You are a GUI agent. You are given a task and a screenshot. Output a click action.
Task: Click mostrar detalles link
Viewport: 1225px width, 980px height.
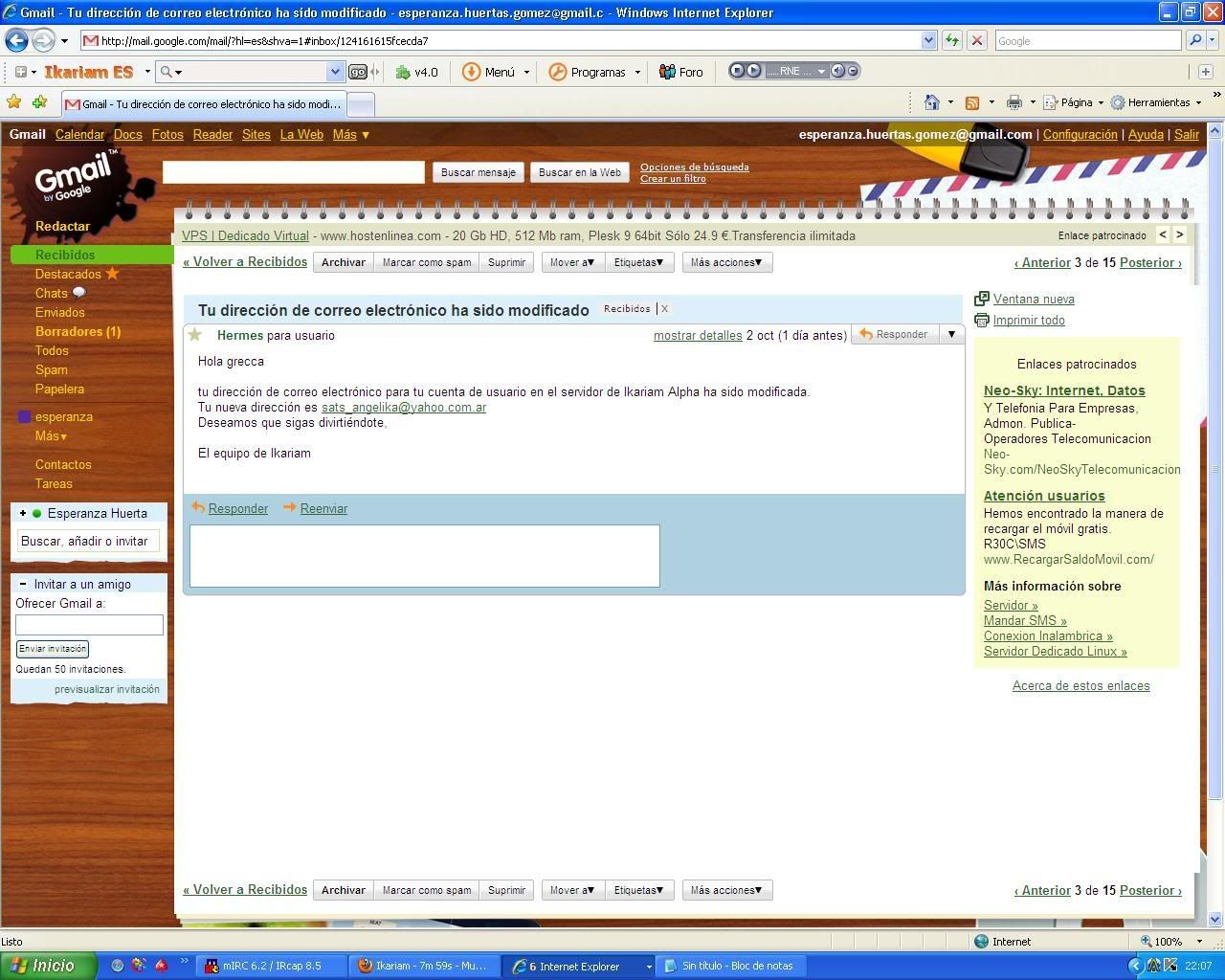(698, 335)
